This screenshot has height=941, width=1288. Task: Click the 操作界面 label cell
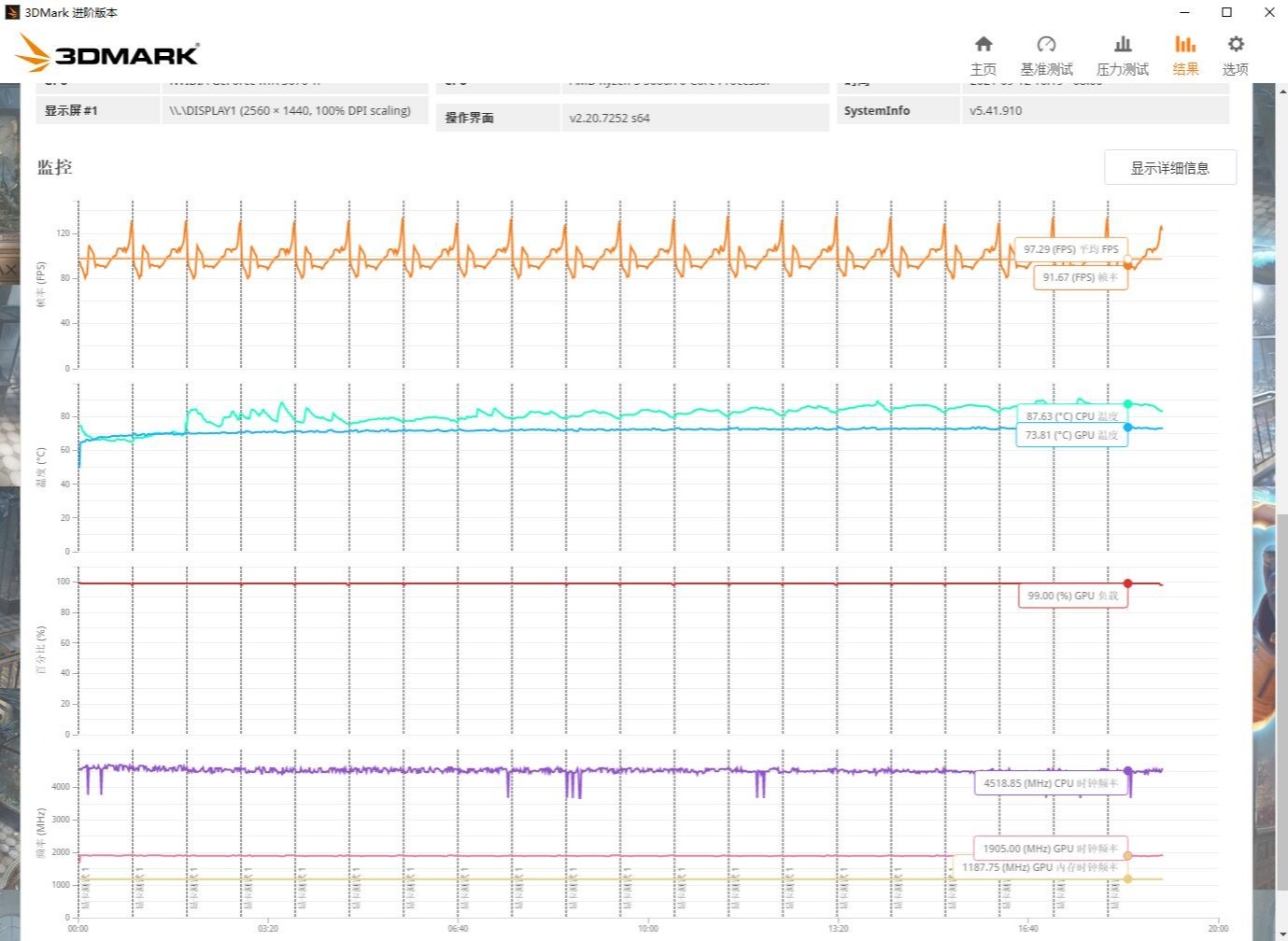tap(498, 118)
